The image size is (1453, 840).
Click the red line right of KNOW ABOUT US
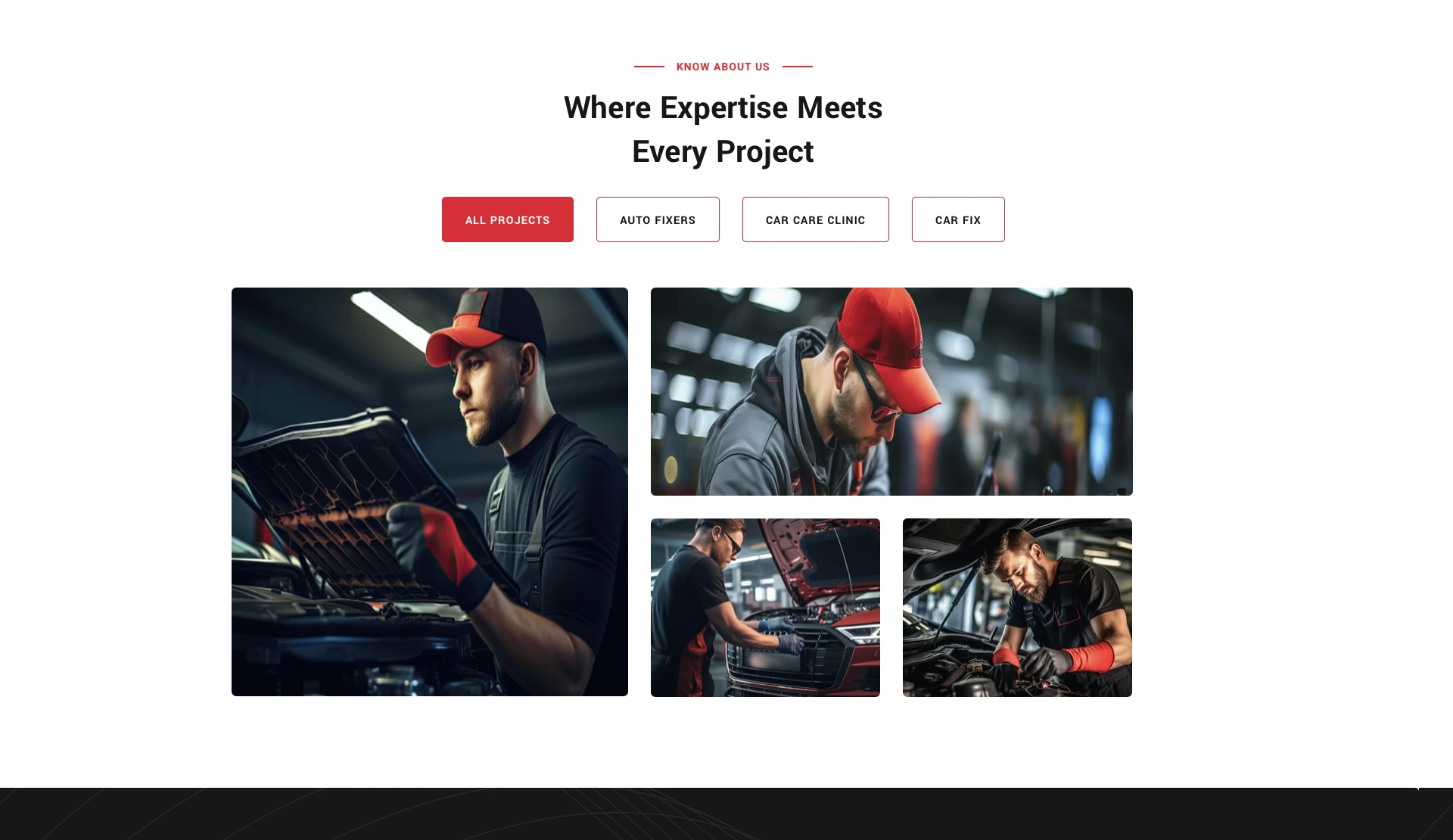tap(798, 67)
